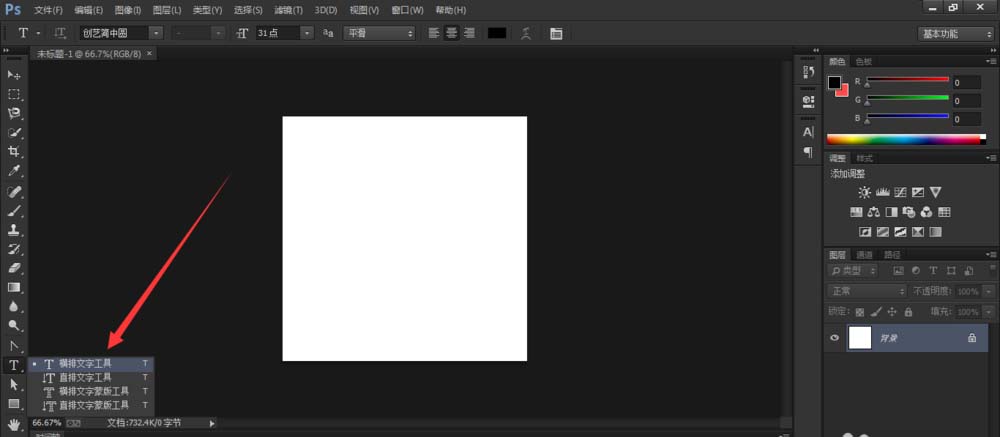The height and width of the screenshot is (437, 1000).
Task: Open the character and paragraph panel toggle
Action: [x=555, y=33]
